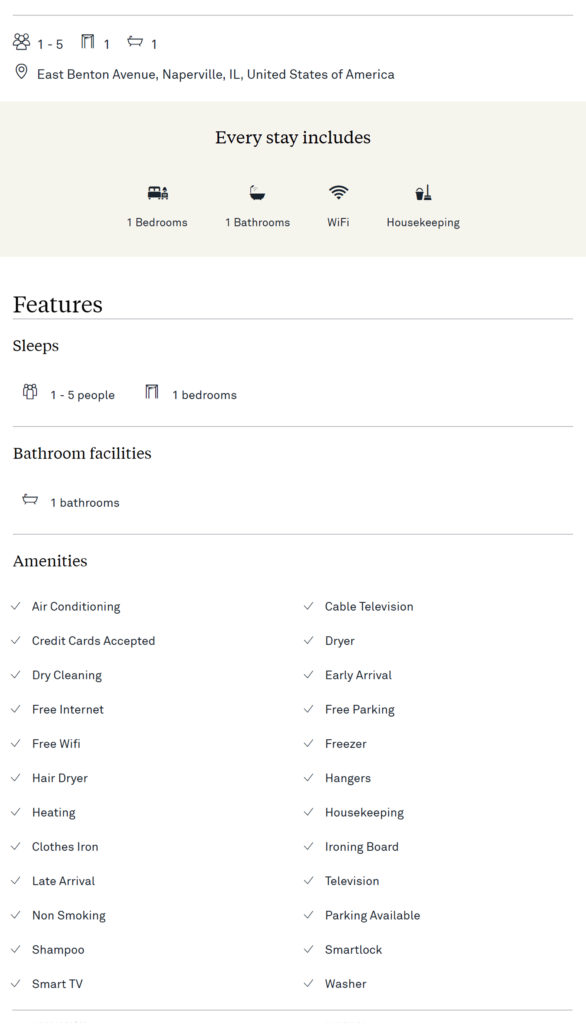This screenshot has height=1024, width=586.
Task: Click the bathtub icon beside 1 bathrooms
Action: (30, 500)
